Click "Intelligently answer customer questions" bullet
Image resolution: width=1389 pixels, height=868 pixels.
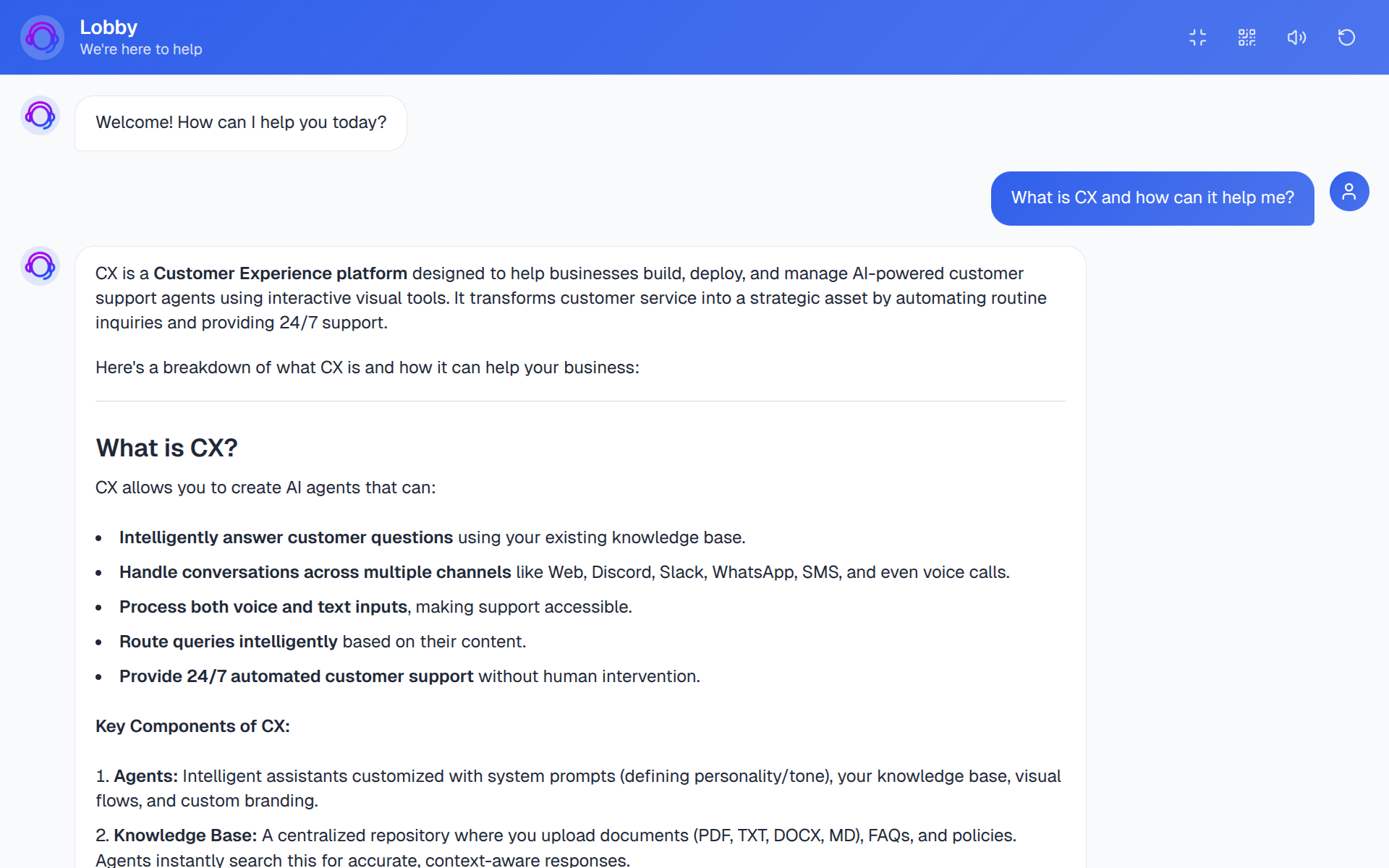pyautogui.click(x=286, y=537)
